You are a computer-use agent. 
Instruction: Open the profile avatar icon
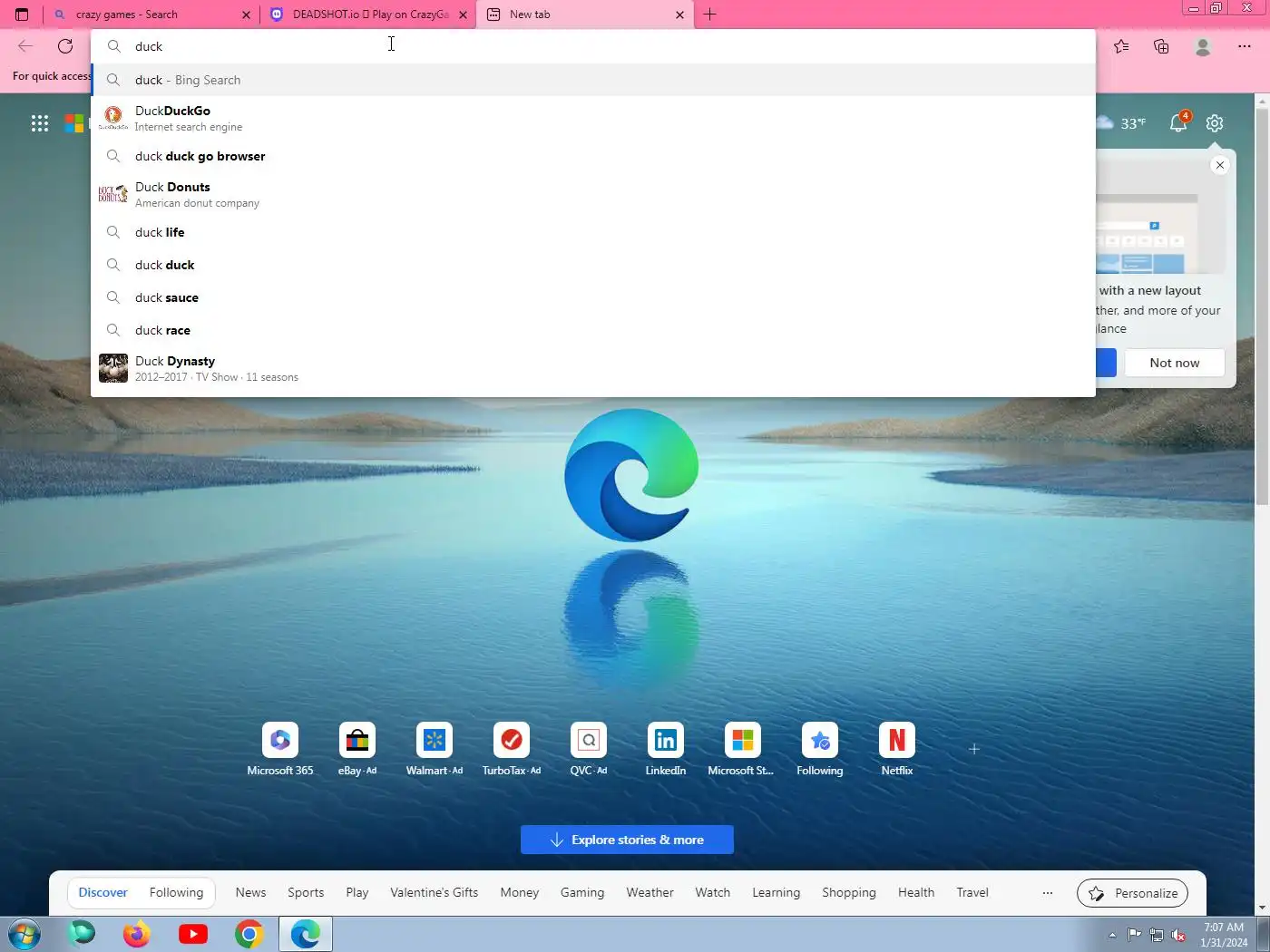pos(1203,46)
